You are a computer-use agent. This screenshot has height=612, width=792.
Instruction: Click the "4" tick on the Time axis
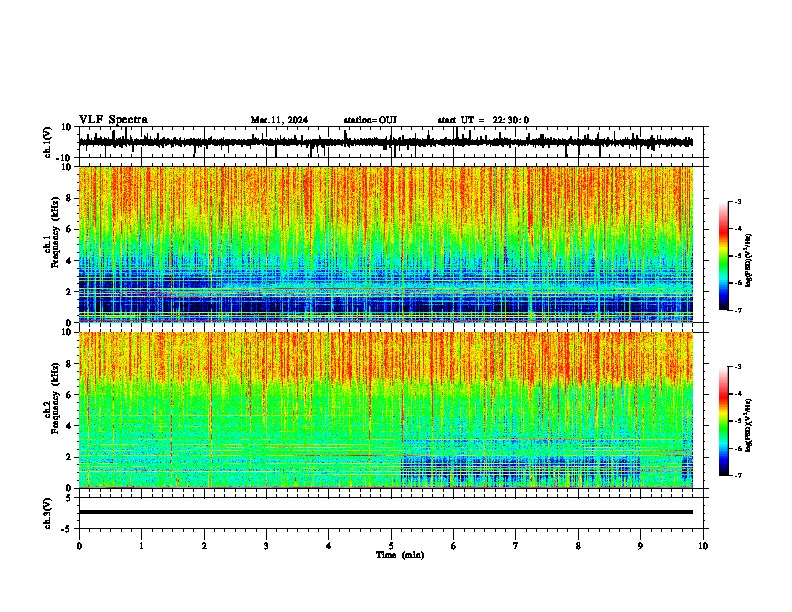pos(329,546)
